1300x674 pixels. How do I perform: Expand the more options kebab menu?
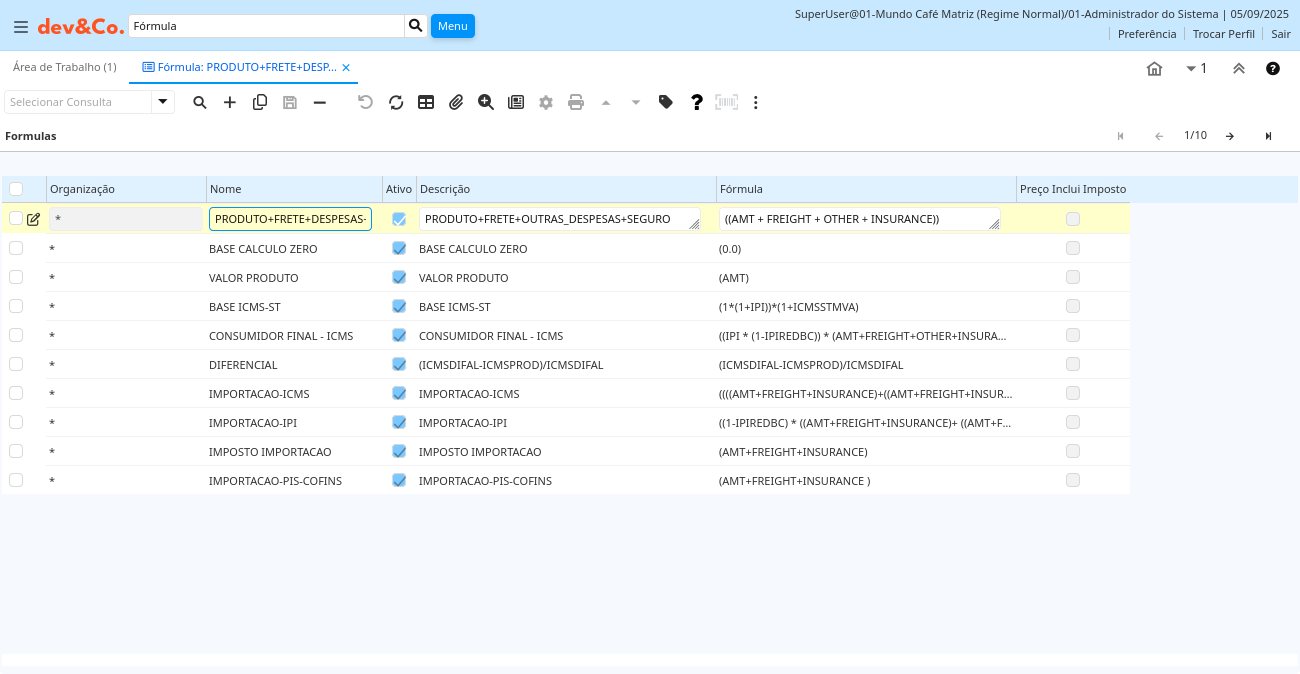coord(756,102)
